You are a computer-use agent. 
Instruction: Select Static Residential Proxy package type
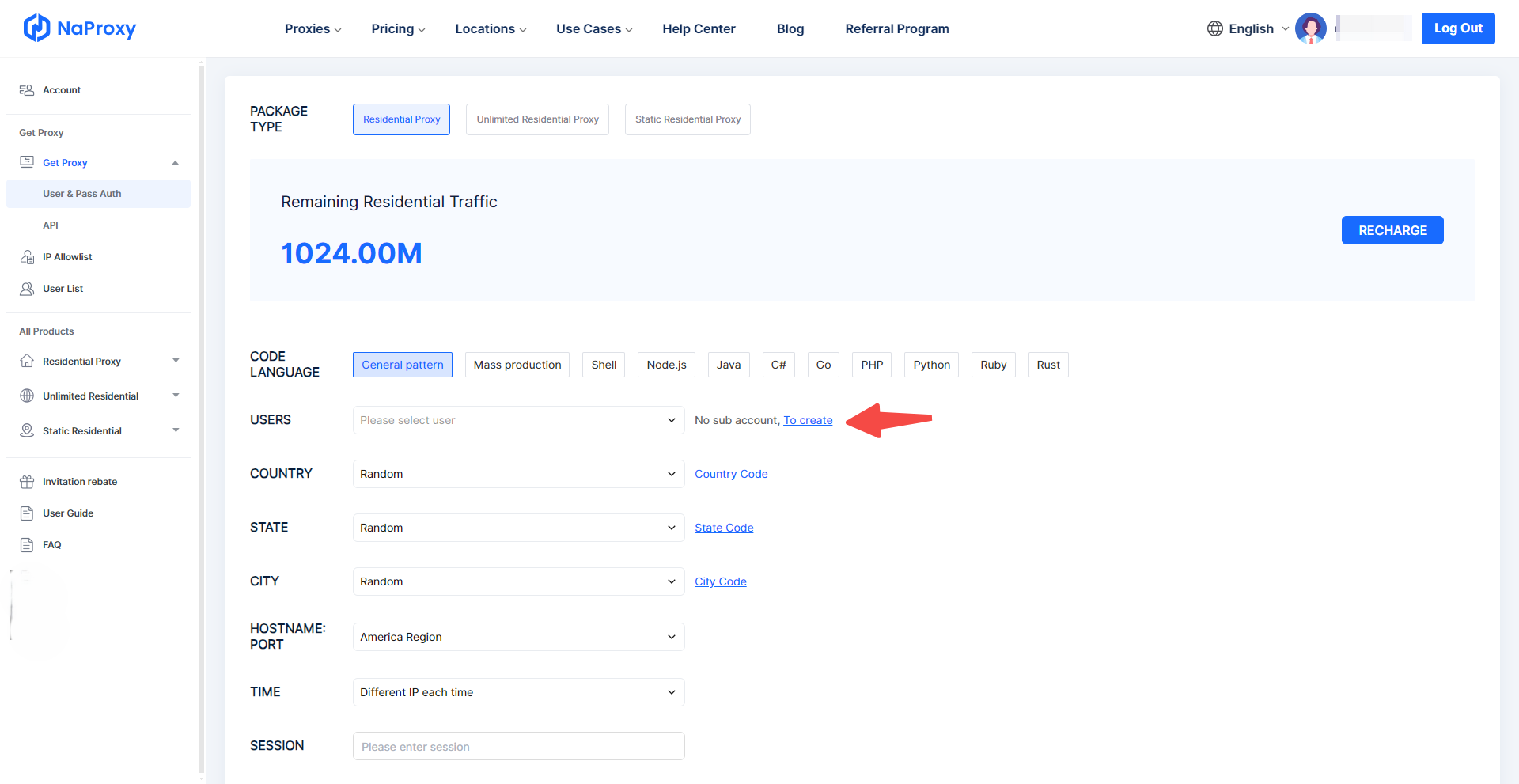coord(688,119)
